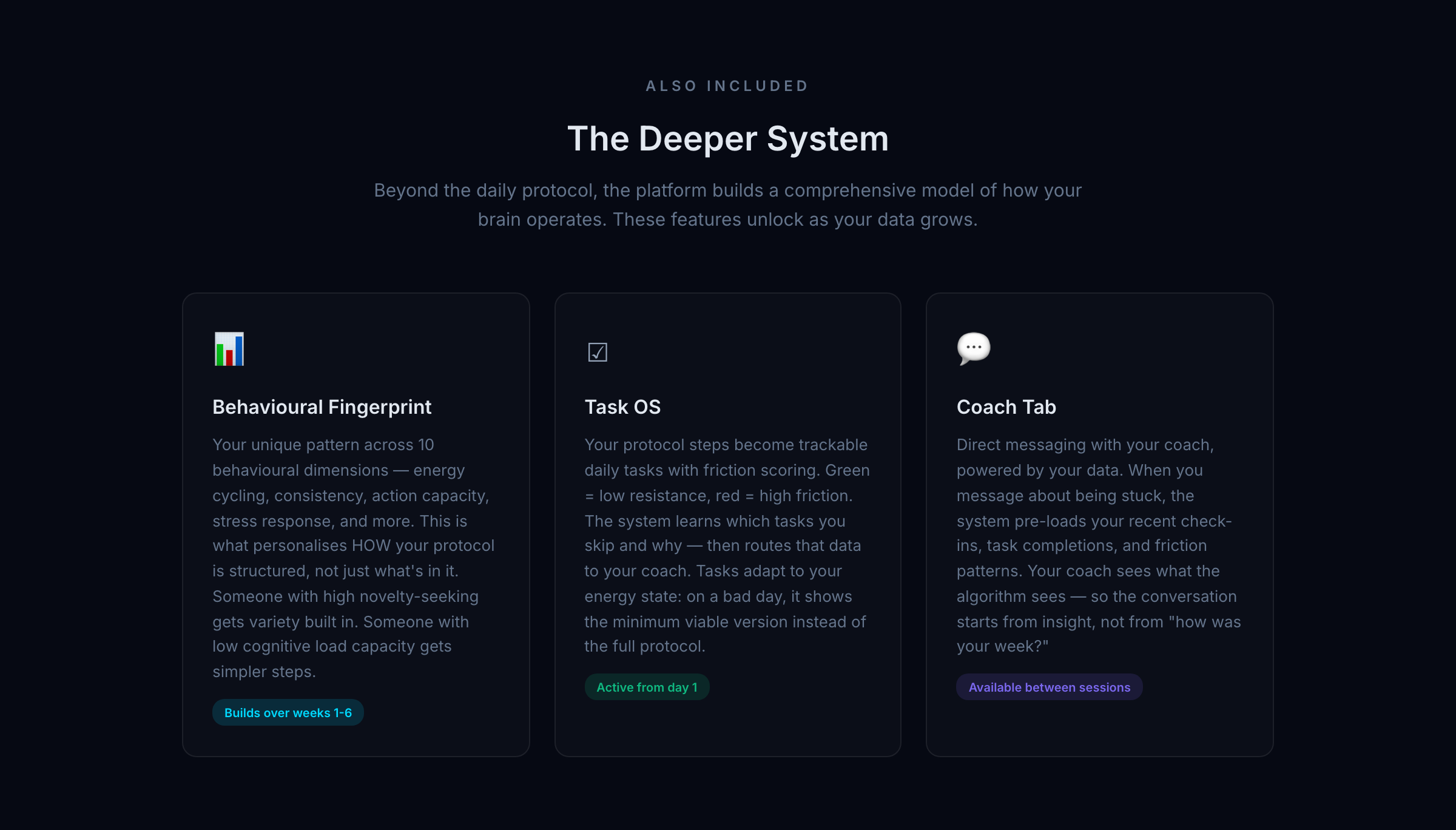Click the checkbox icon above Task OS
Viewport: 1456px width, 830px height.
tap(598, 352)
